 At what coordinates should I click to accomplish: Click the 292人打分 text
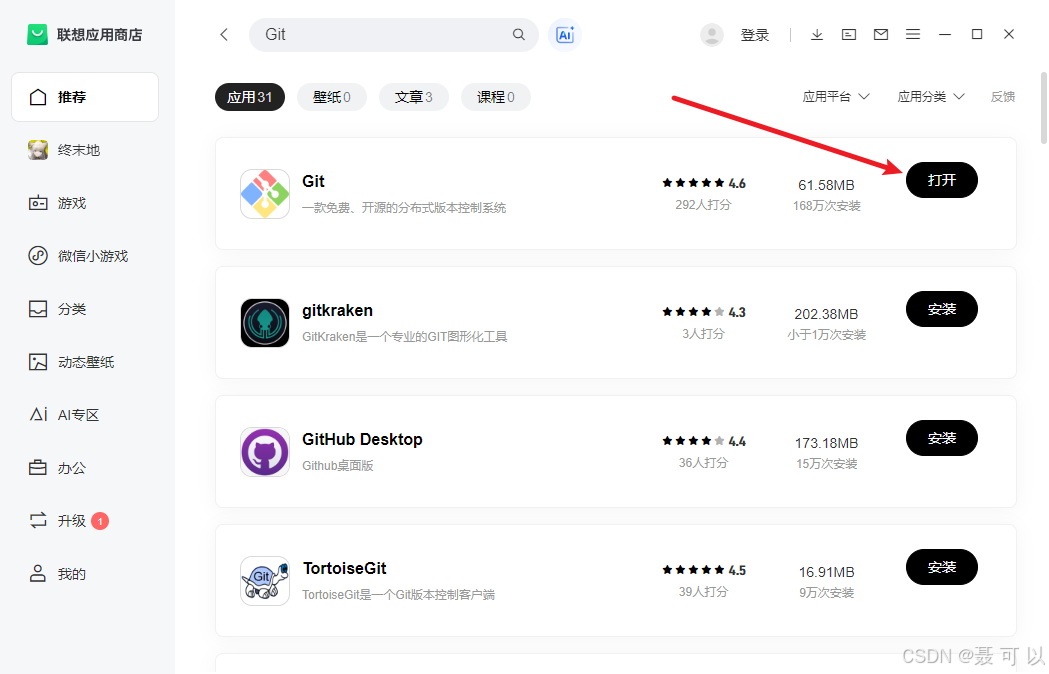click(703, 205)
